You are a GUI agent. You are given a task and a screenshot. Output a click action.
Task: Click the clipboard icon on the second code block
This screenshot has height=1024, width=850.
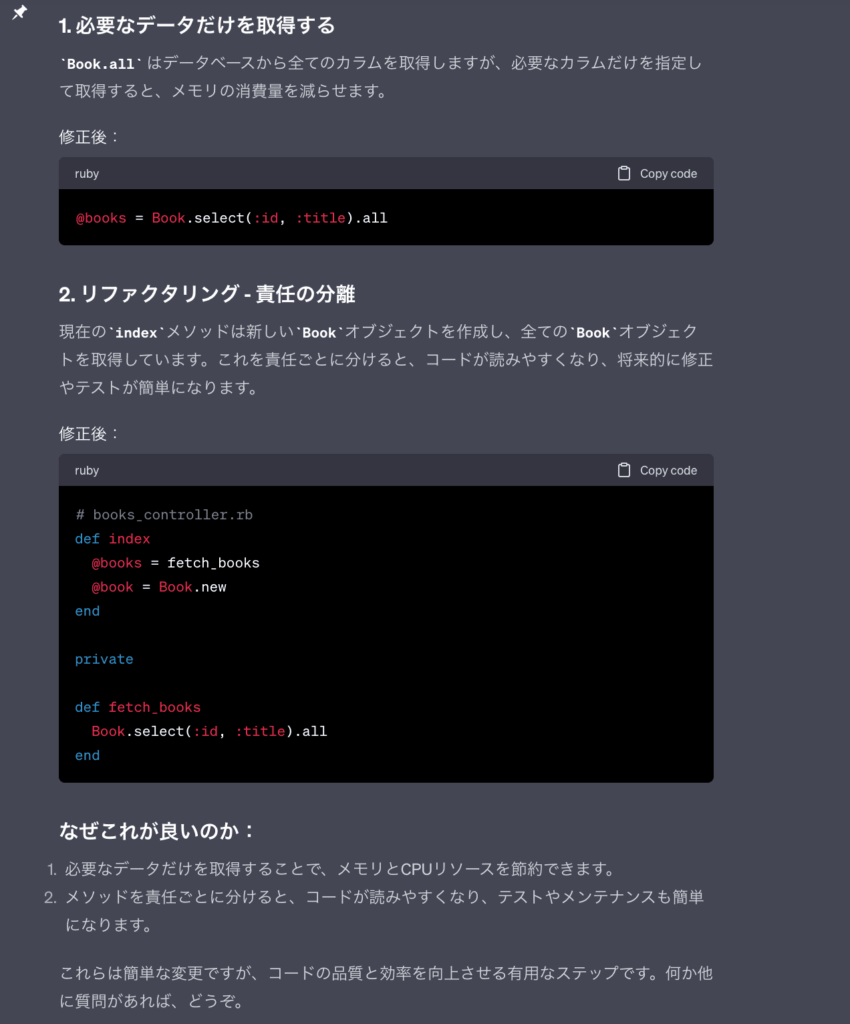[x=622, y=470]
